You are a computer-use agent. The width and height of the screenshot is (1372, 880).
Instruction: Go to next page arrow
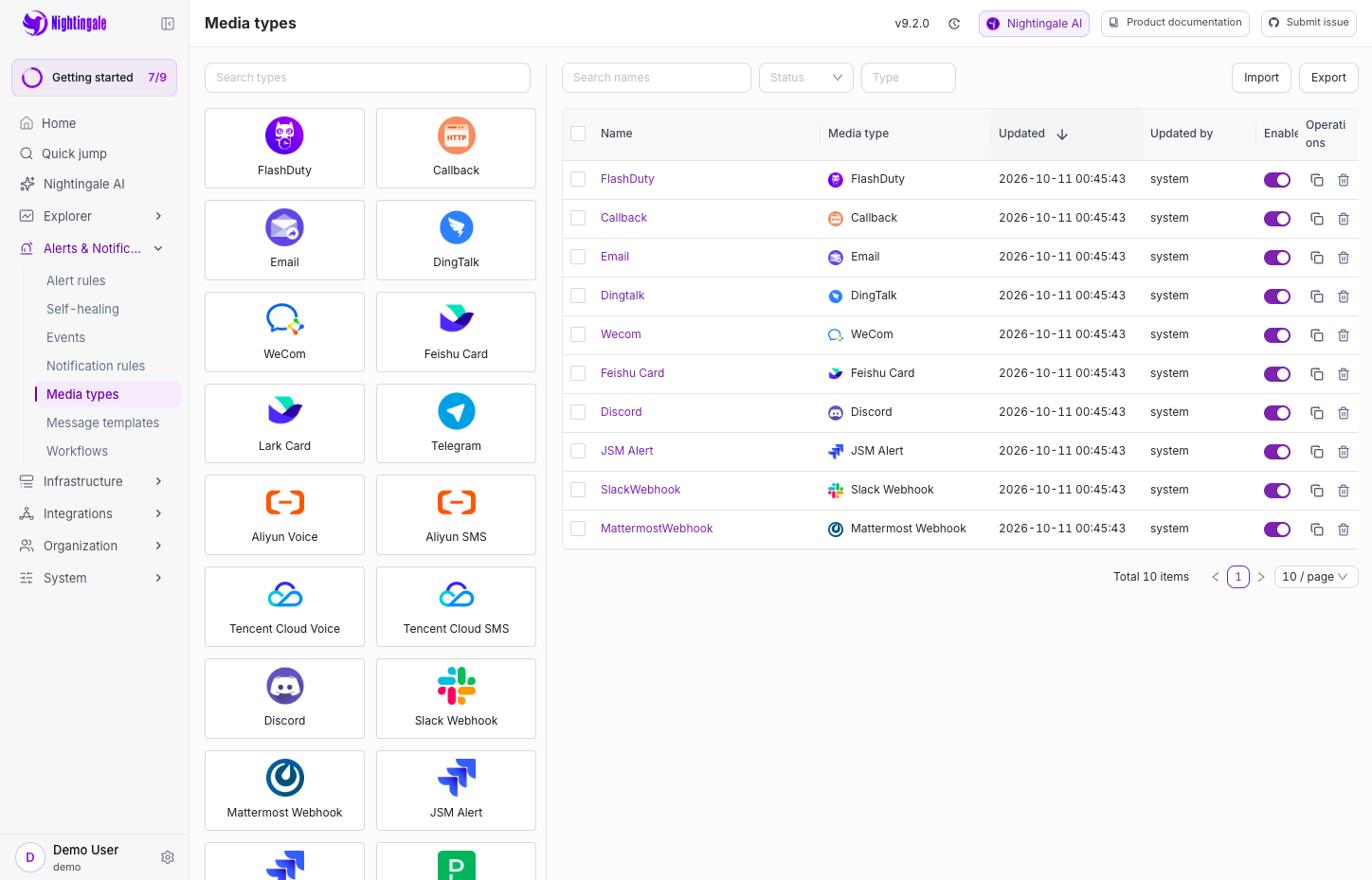pyautogui.click(x=1261, y=577)
